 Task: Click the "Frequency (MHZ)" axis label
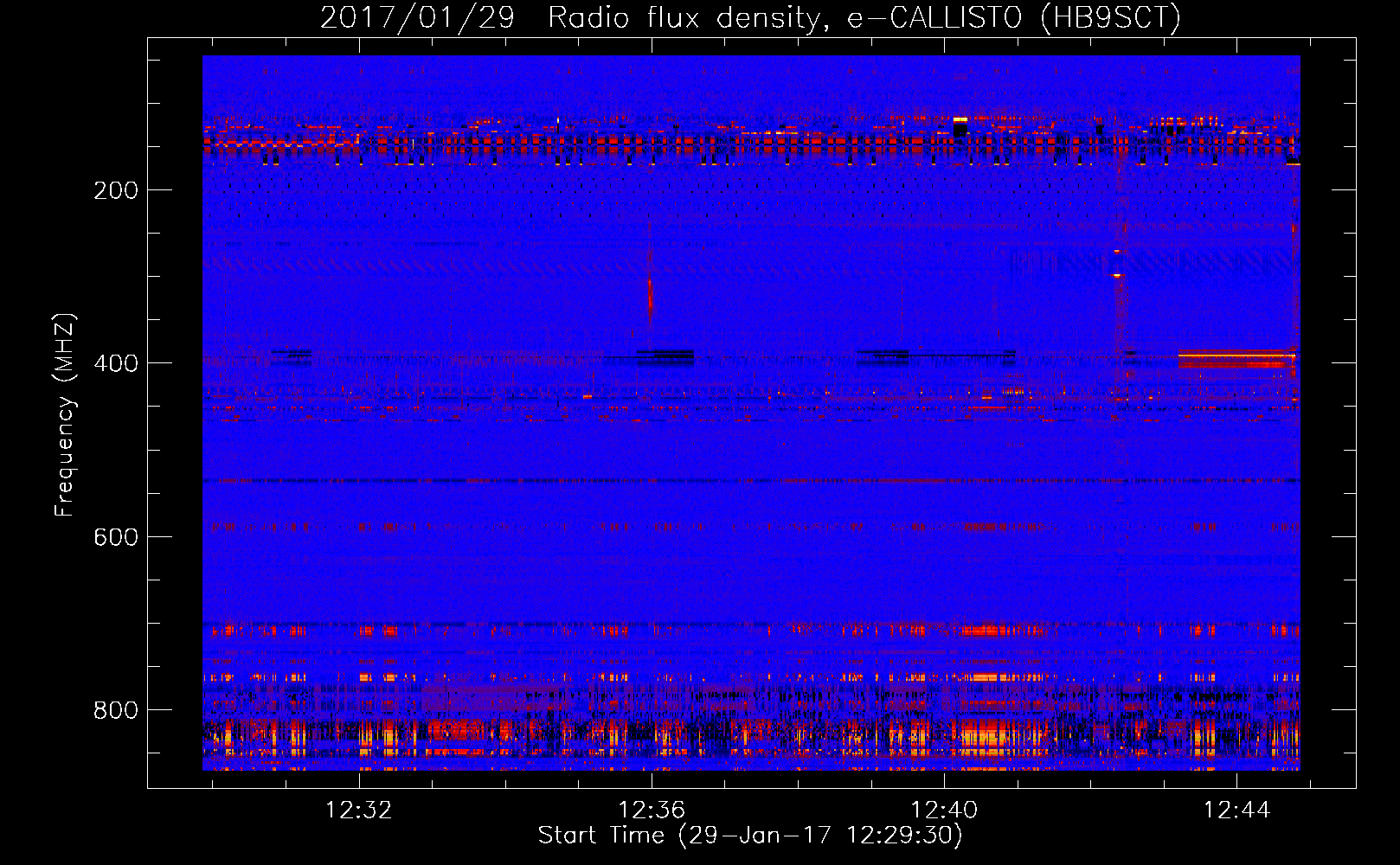[65, 414]
